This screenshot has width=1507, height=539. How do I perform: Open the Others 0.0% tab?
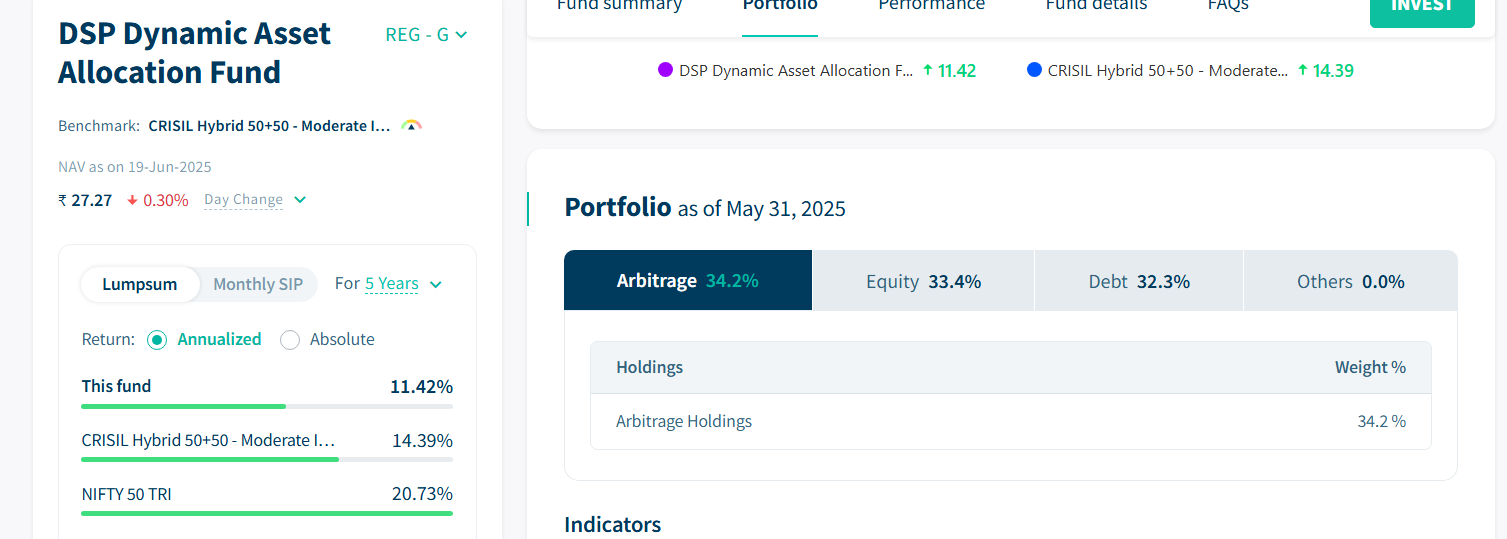coord(1350,281)
